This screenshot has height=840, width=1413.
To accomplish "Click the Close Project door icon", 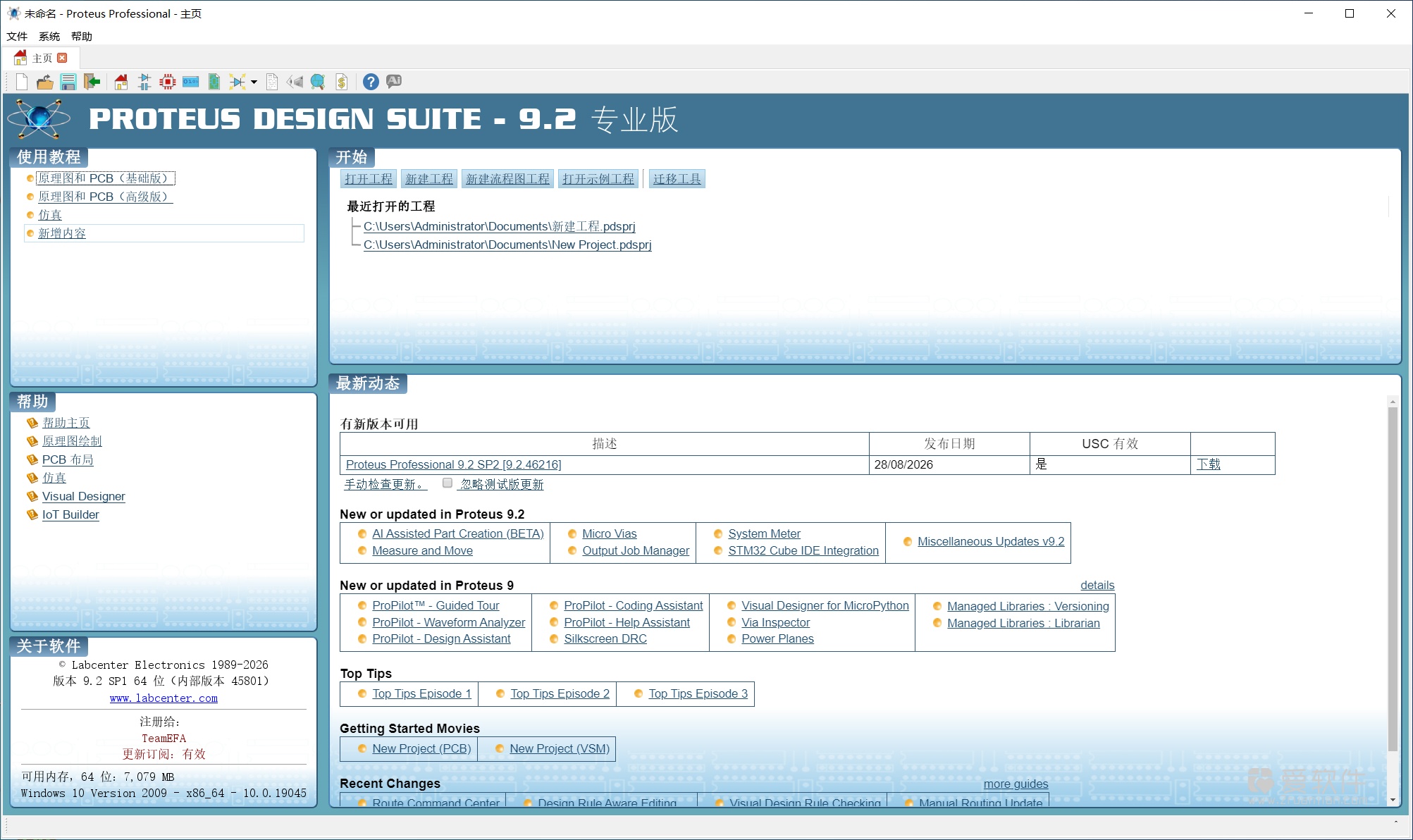I will 92,82.
